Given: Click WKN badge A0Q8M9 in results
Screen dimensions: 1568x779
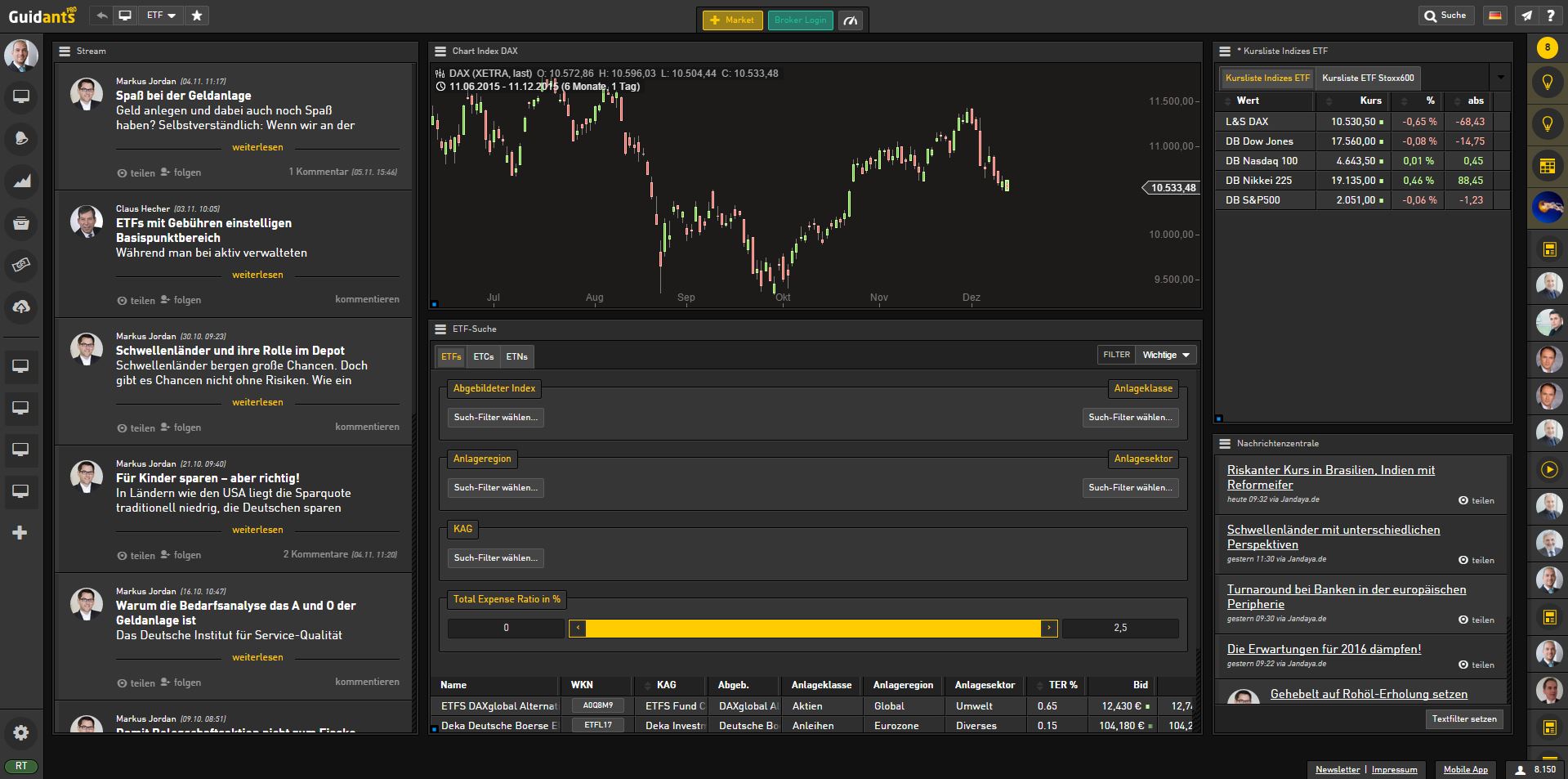Looking at the screenshot, I should coord(598,705).
